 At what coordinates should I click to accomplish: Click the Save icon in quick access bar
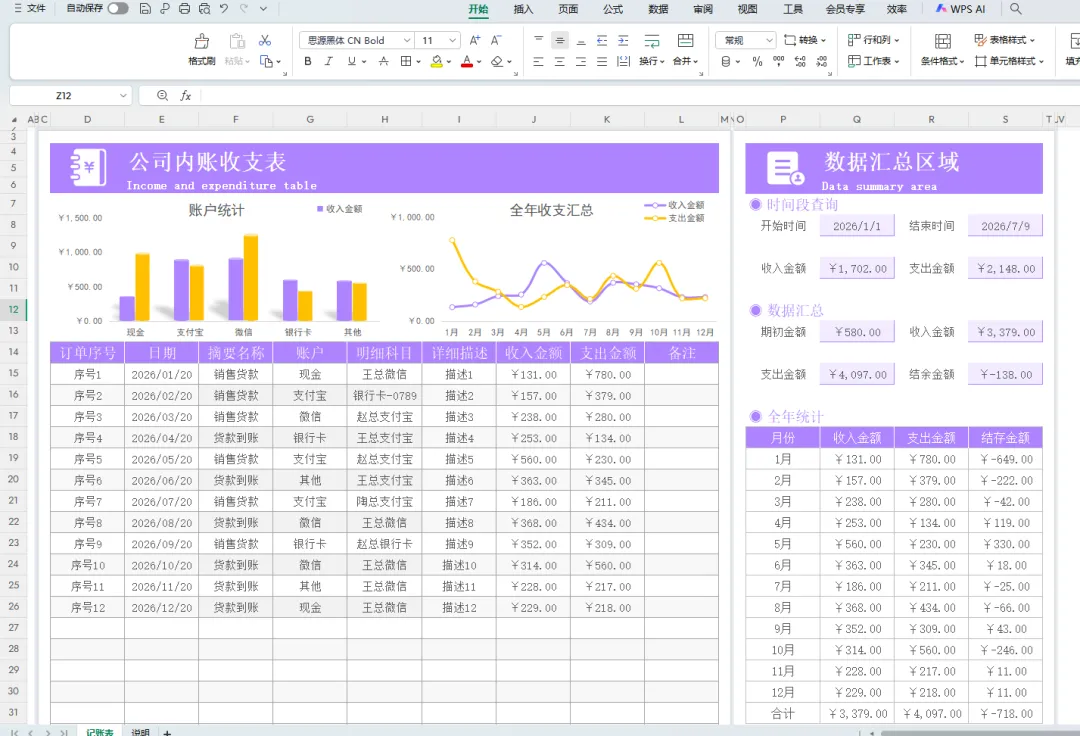[x=145, y=9]
